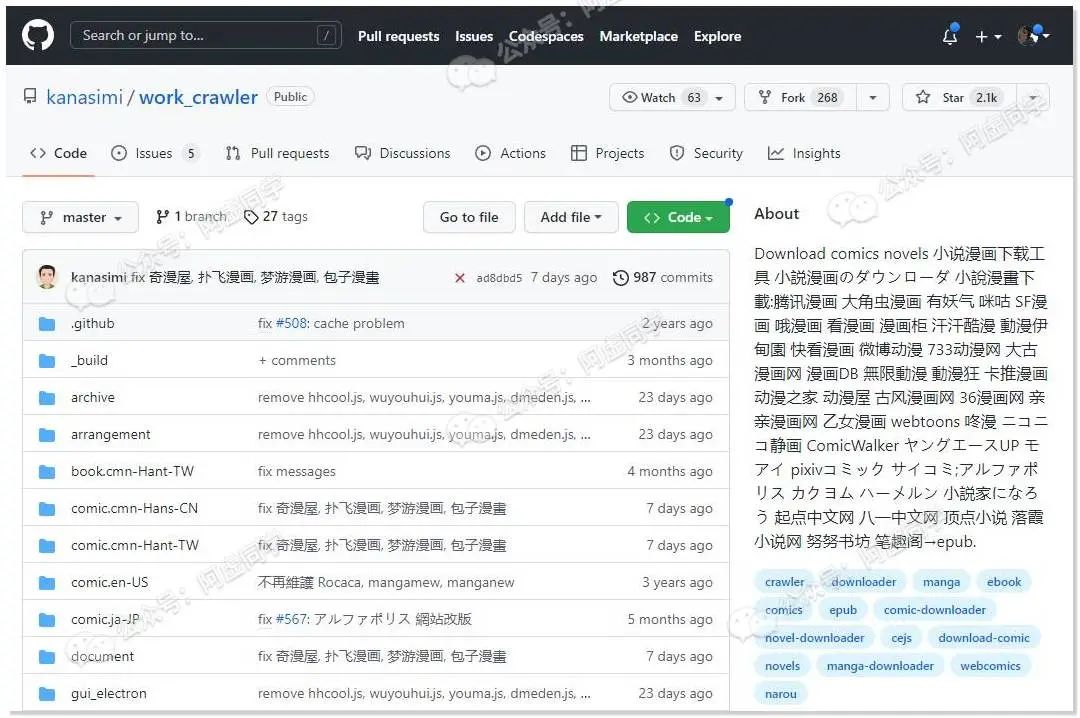The width and height of the screenshot is (1080, 718).
Task: Open Codespaces in top navigation
Action: 546,37
